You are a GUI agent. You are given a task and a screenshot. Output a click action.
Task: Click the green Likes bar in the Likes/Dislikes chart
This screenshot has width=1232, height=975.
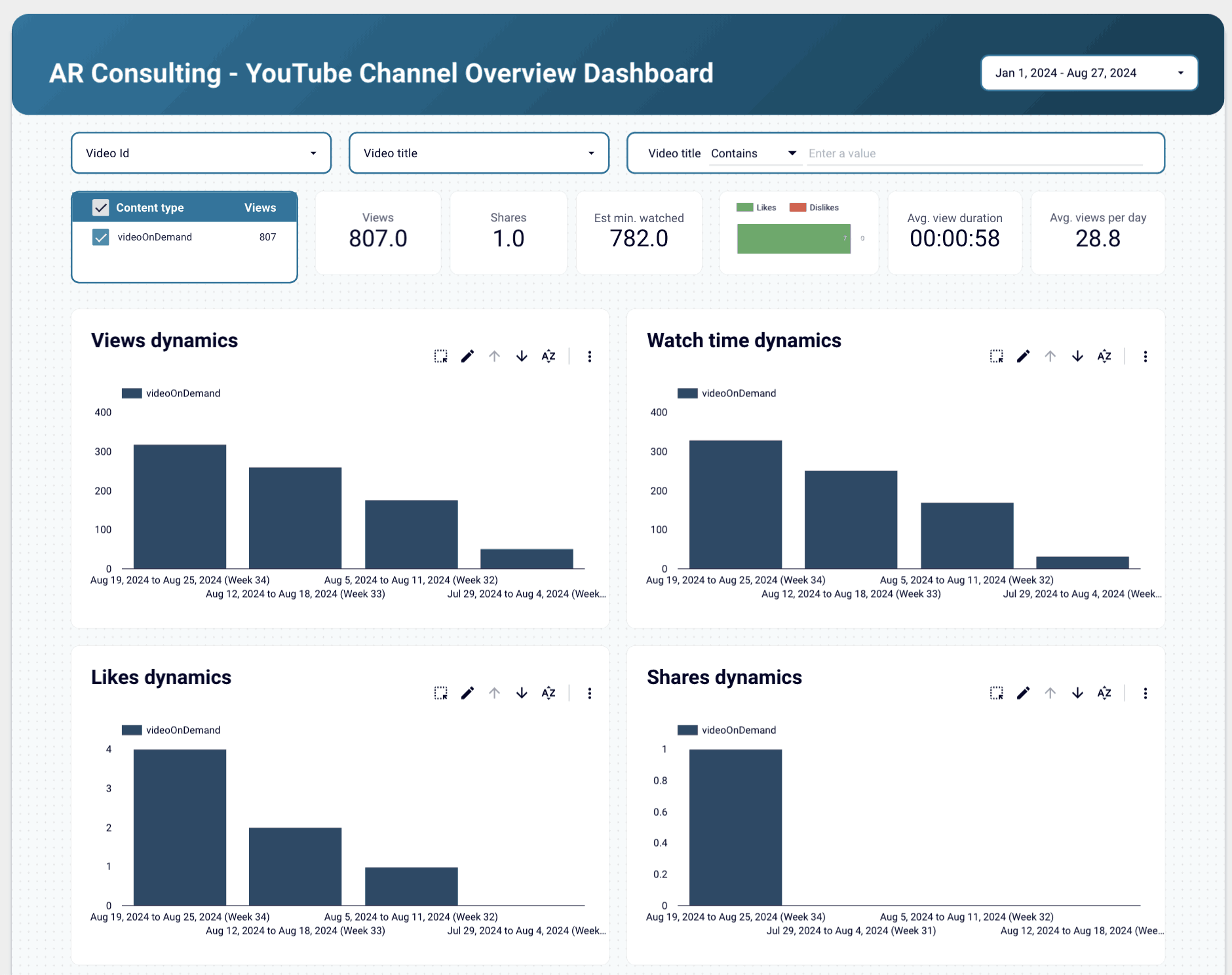[792, 239]
